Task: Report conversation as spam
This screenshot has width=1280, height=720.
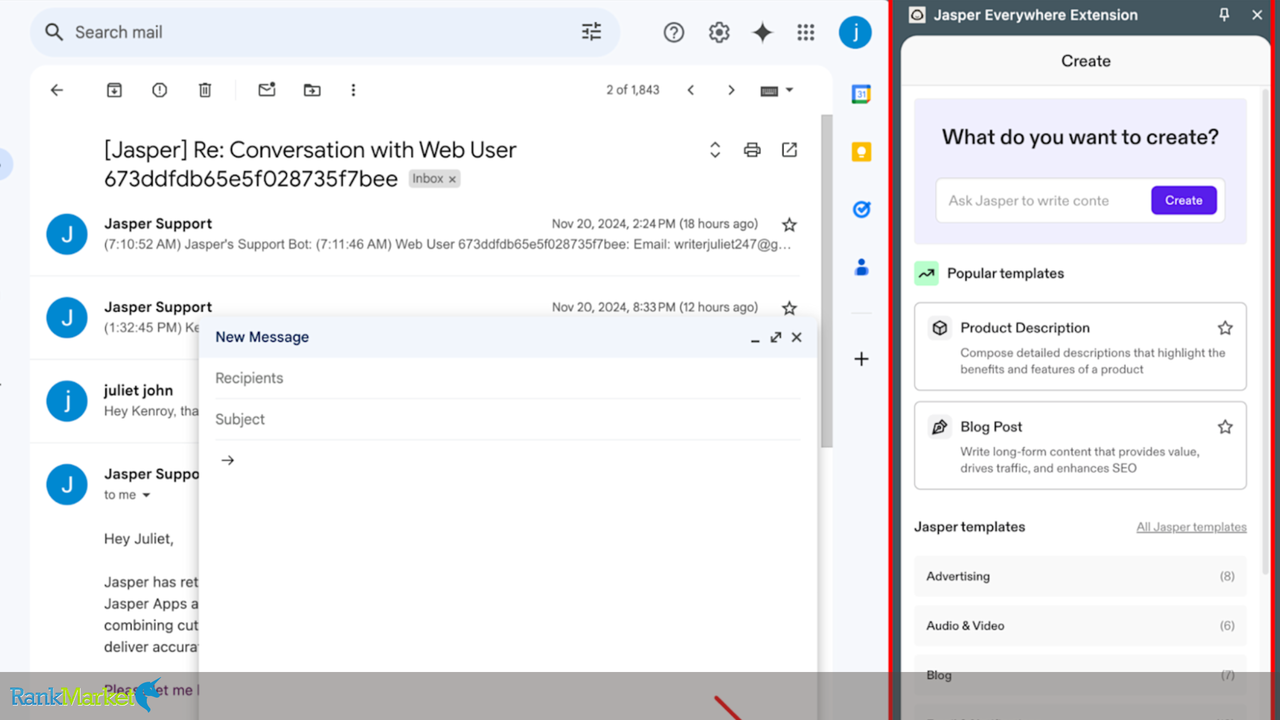Action: pos(160,90)
